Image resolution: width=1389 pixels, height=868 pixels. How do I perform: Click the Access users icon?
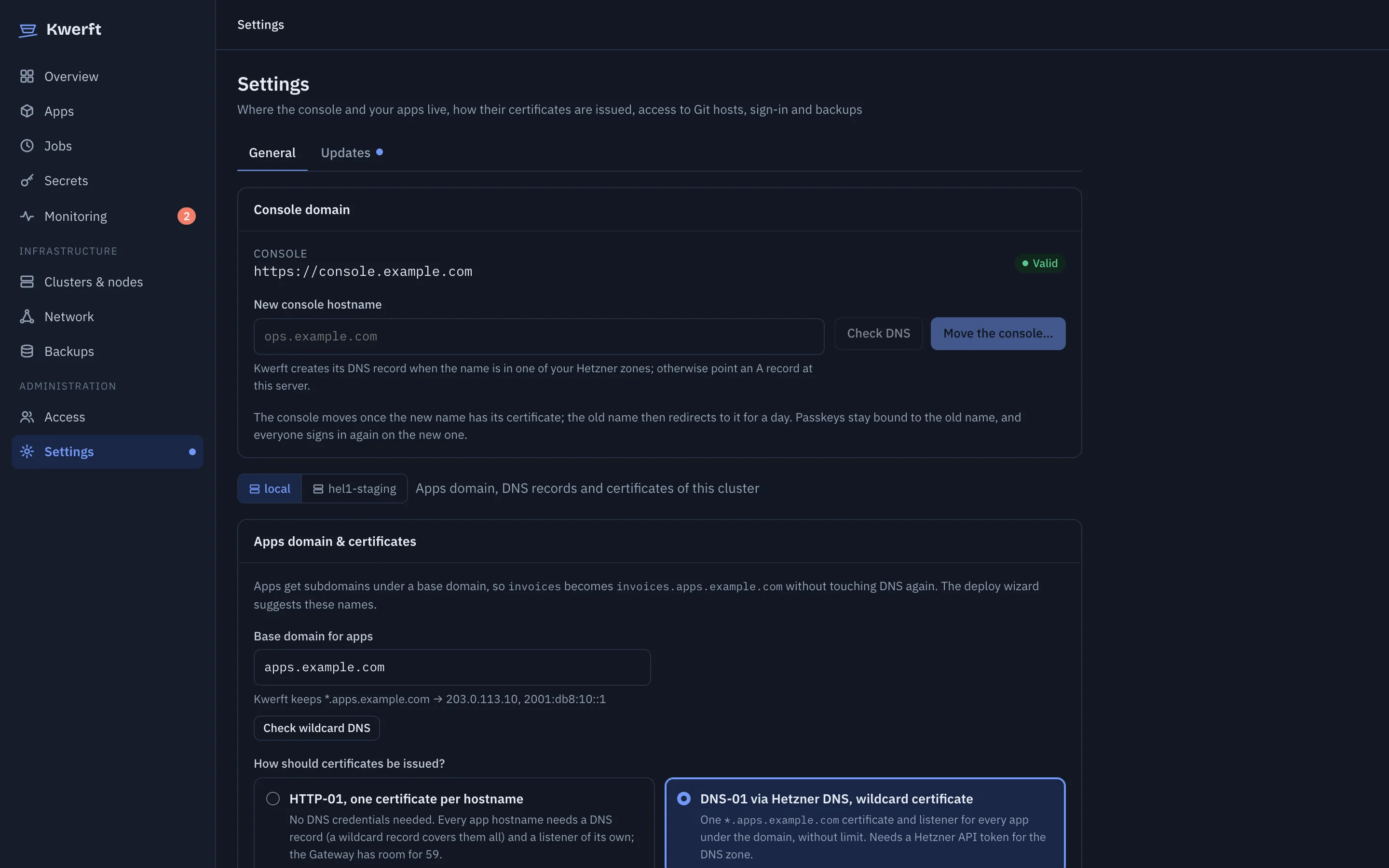pos(27,417)
